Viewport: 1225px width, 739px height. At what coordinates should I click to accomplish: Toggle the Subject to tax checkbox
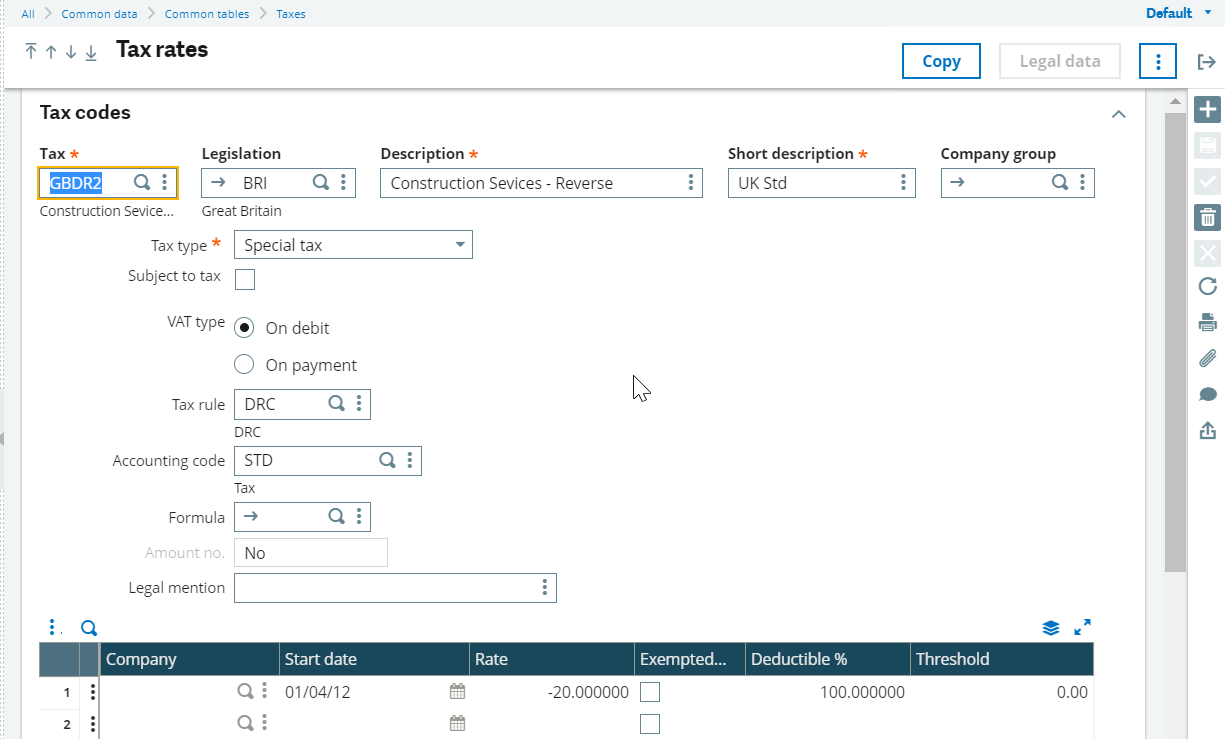245,279
